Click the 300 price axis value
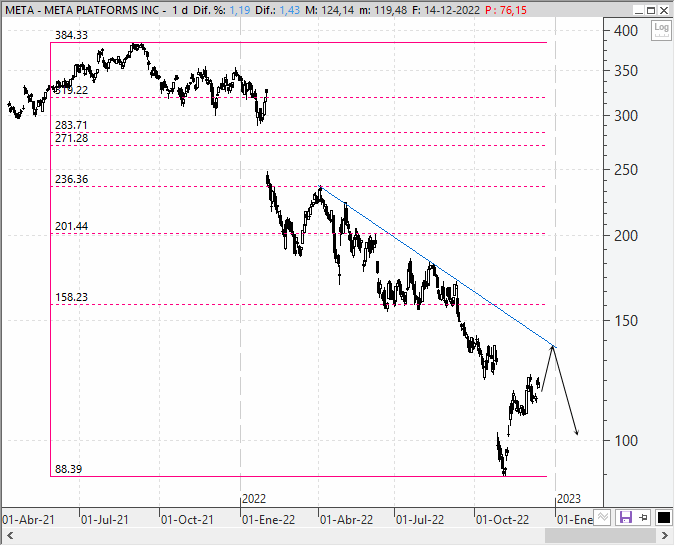Image resolution: width=675 pixels, height=546 pixels. (626, 115)
